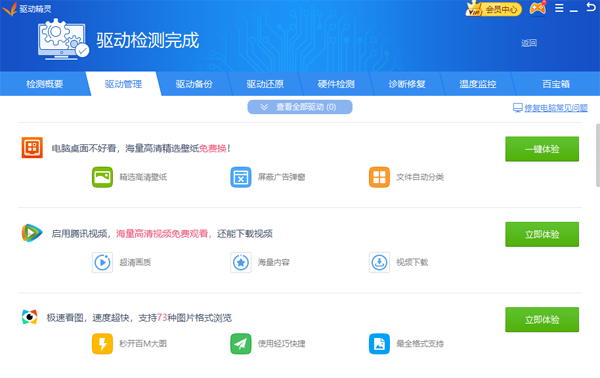The width and height of the screenshot is (600, 378).
Task: Click the monitor-with-gears driver check icon
Action: tap(63, 39)
